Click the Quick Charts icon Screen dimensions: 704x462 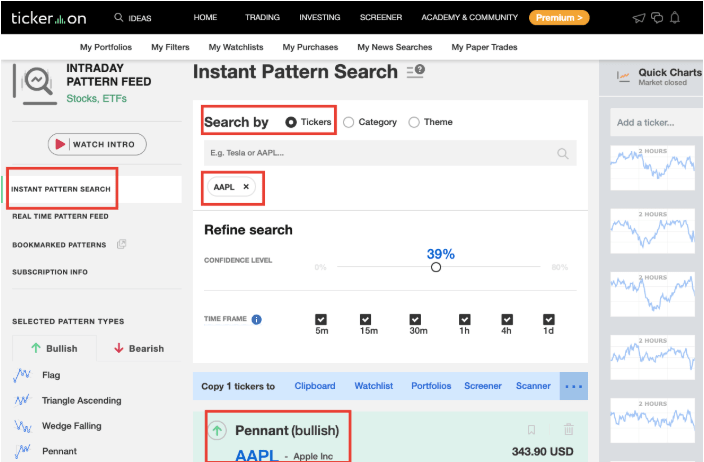pyautogui.click(x=623, y=77)
